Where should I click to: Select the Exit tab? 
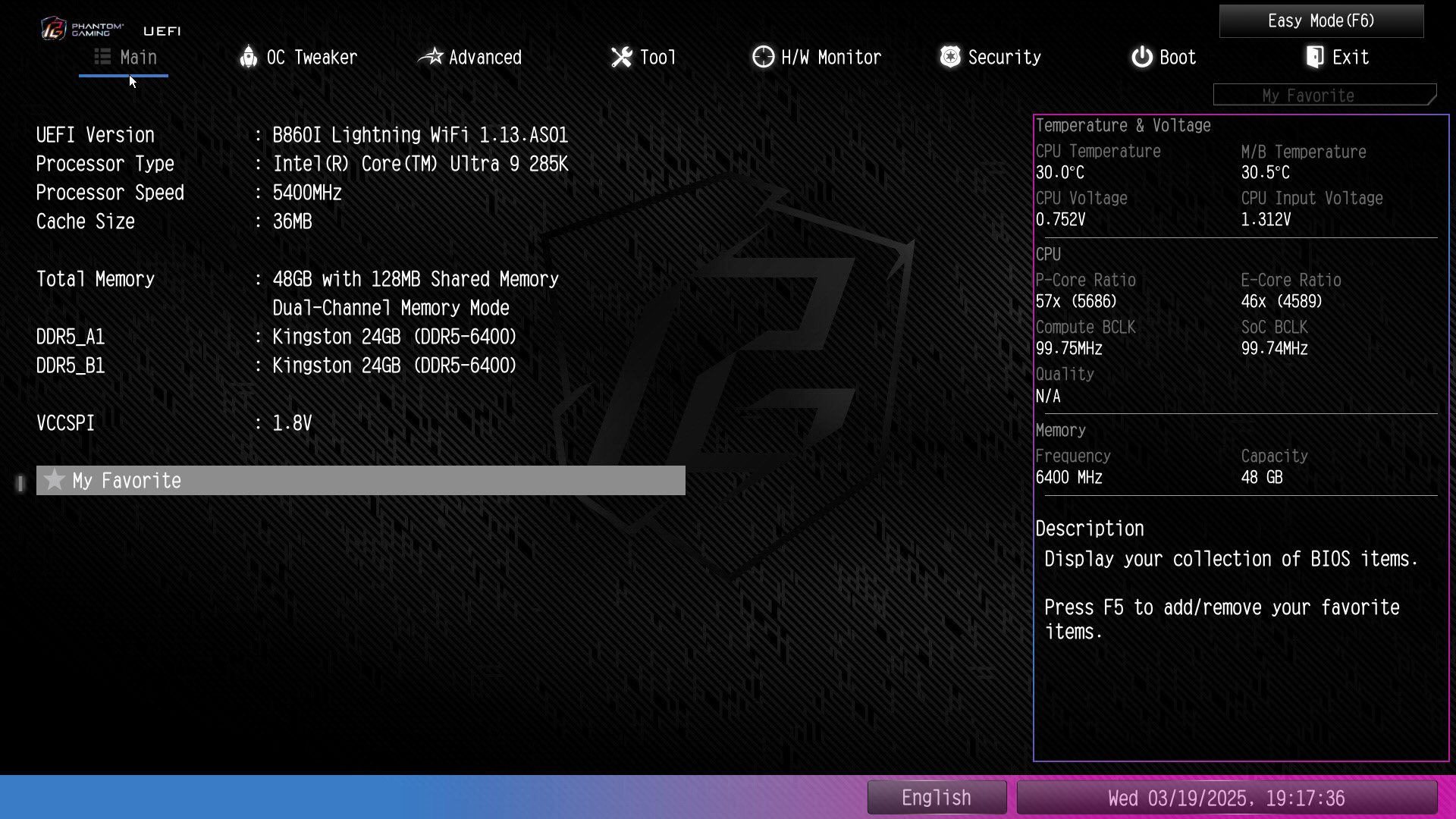1337,58
